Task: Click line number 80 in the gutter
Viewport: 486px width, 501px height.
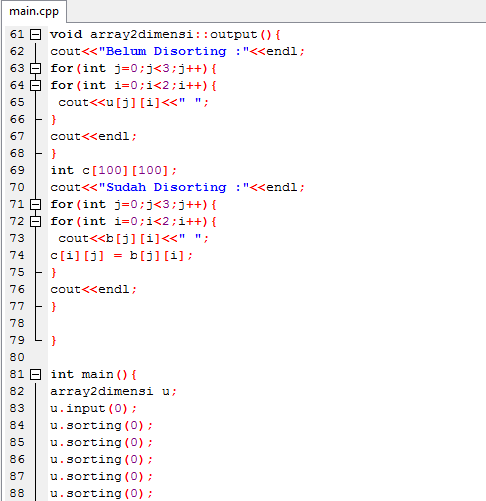Action: pos(17,357)
